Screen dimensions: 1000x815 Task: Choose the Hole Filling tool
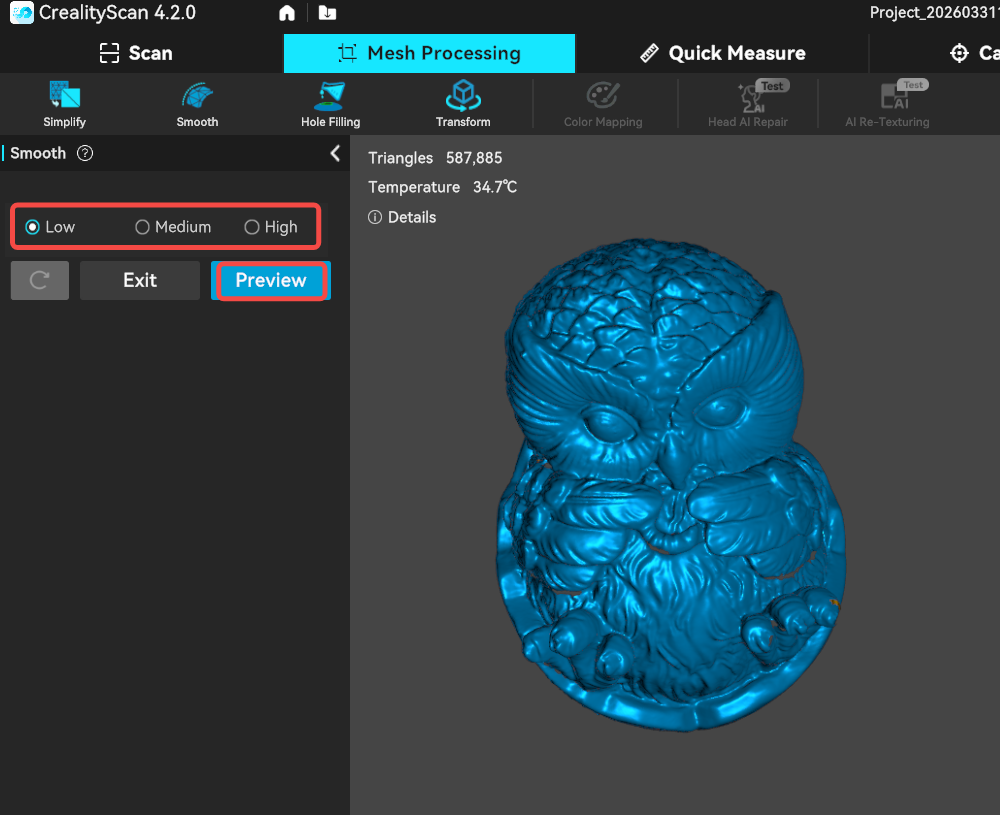tap(330, 104)
